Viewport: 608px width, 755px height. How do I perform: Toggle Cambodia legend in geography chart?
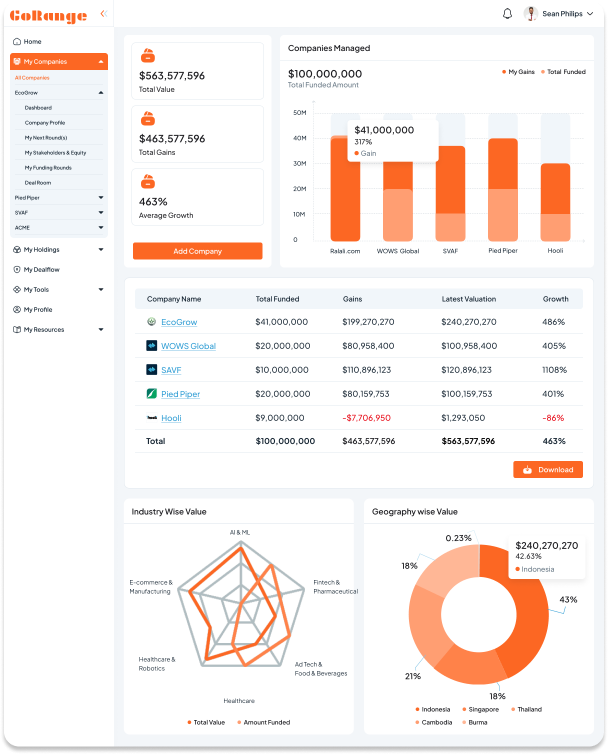point(434,722)
